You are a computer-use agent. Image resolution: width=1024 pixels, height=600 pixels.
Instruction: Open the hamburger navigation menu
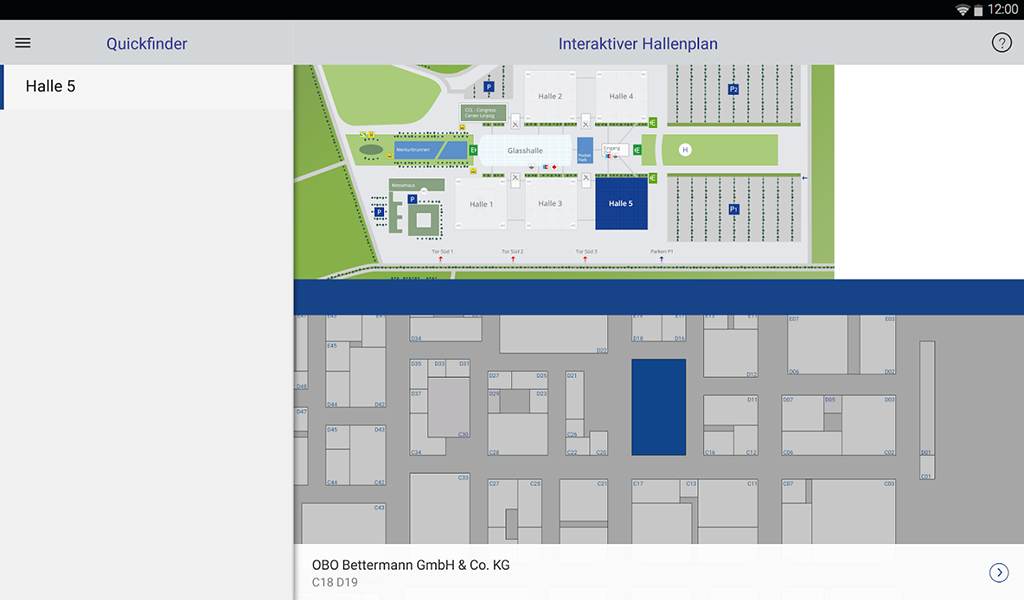[x=23, y=43]
